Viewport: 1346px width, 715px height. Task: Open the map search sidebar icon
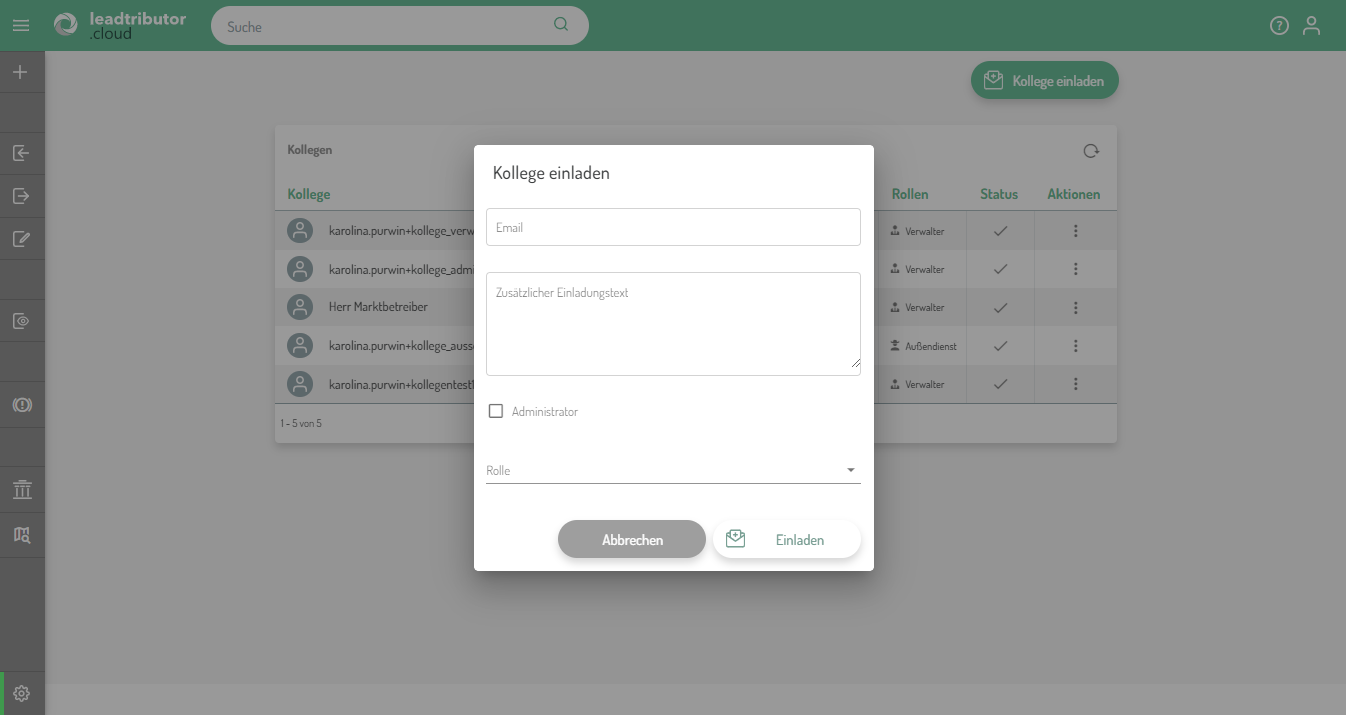(x=21, y=535)
